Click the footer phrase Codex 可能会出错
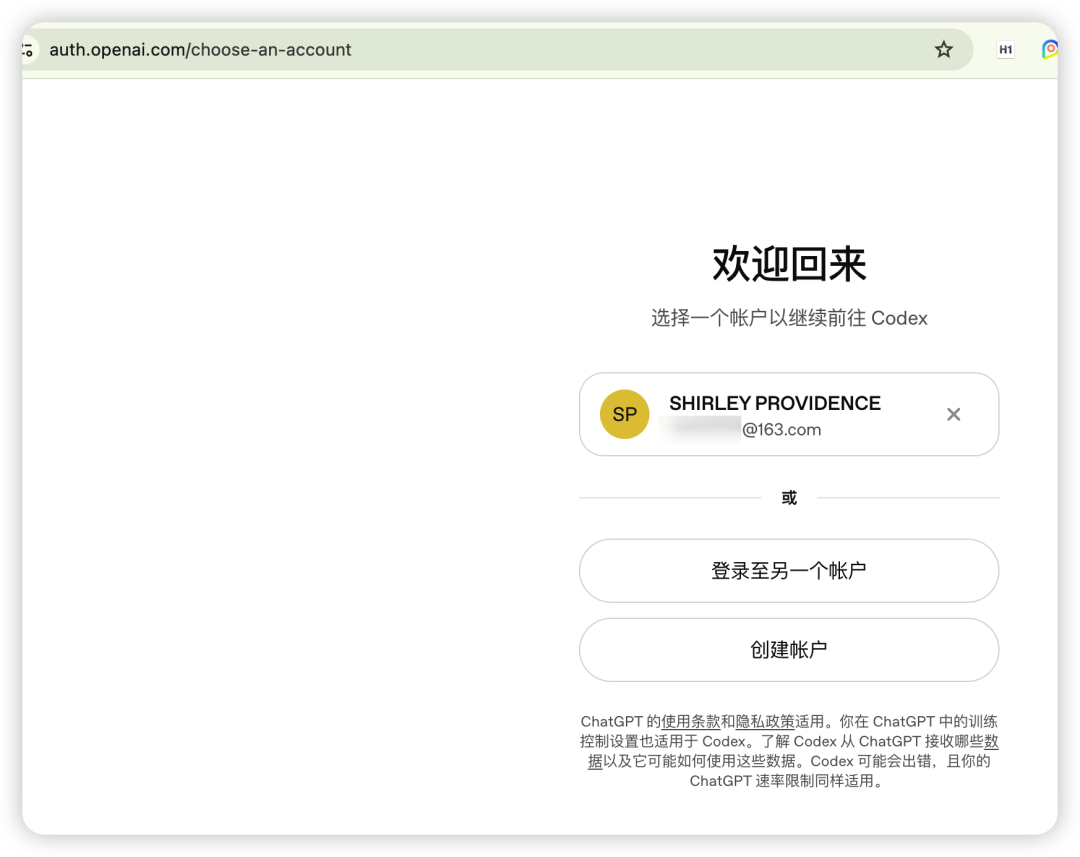Screen dimensions: 1080x857 point(871,761)
